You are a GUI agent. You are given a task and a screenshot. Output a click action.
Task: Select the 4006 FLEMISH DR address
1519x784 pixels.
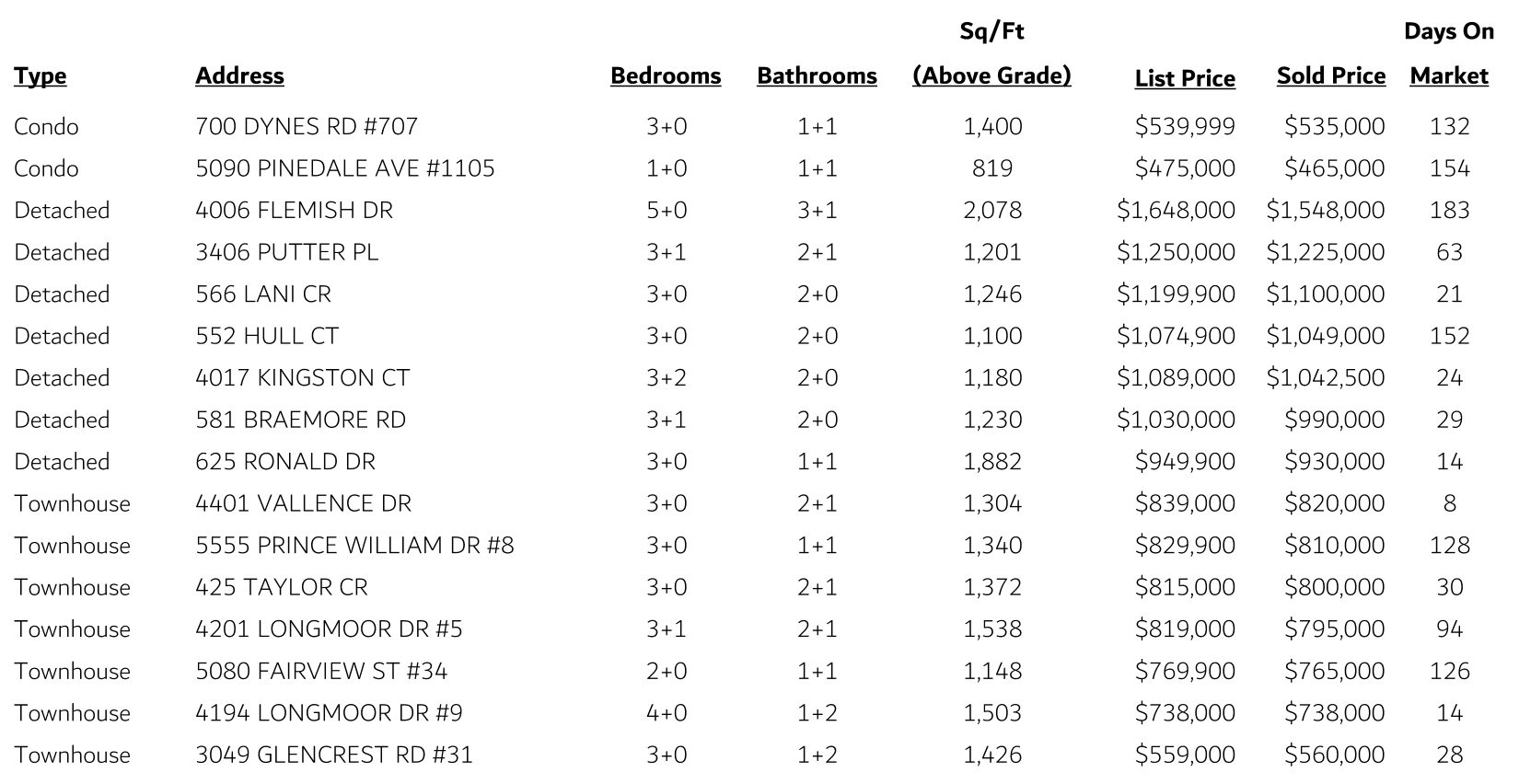294,210
